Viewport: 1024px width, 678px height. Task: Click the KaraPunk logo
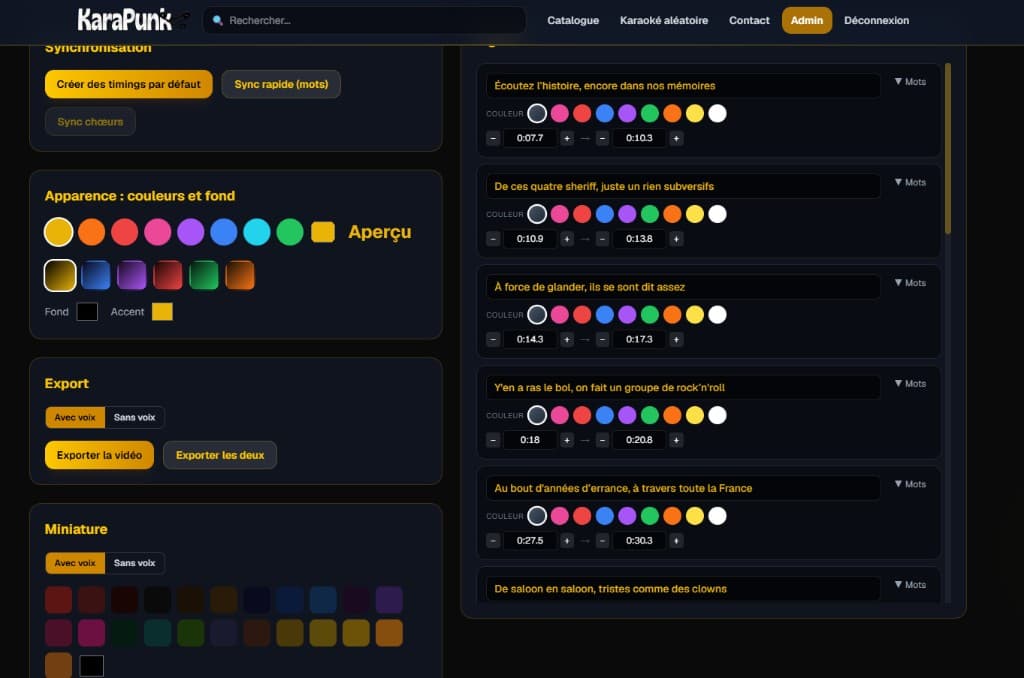coord(125,20)
